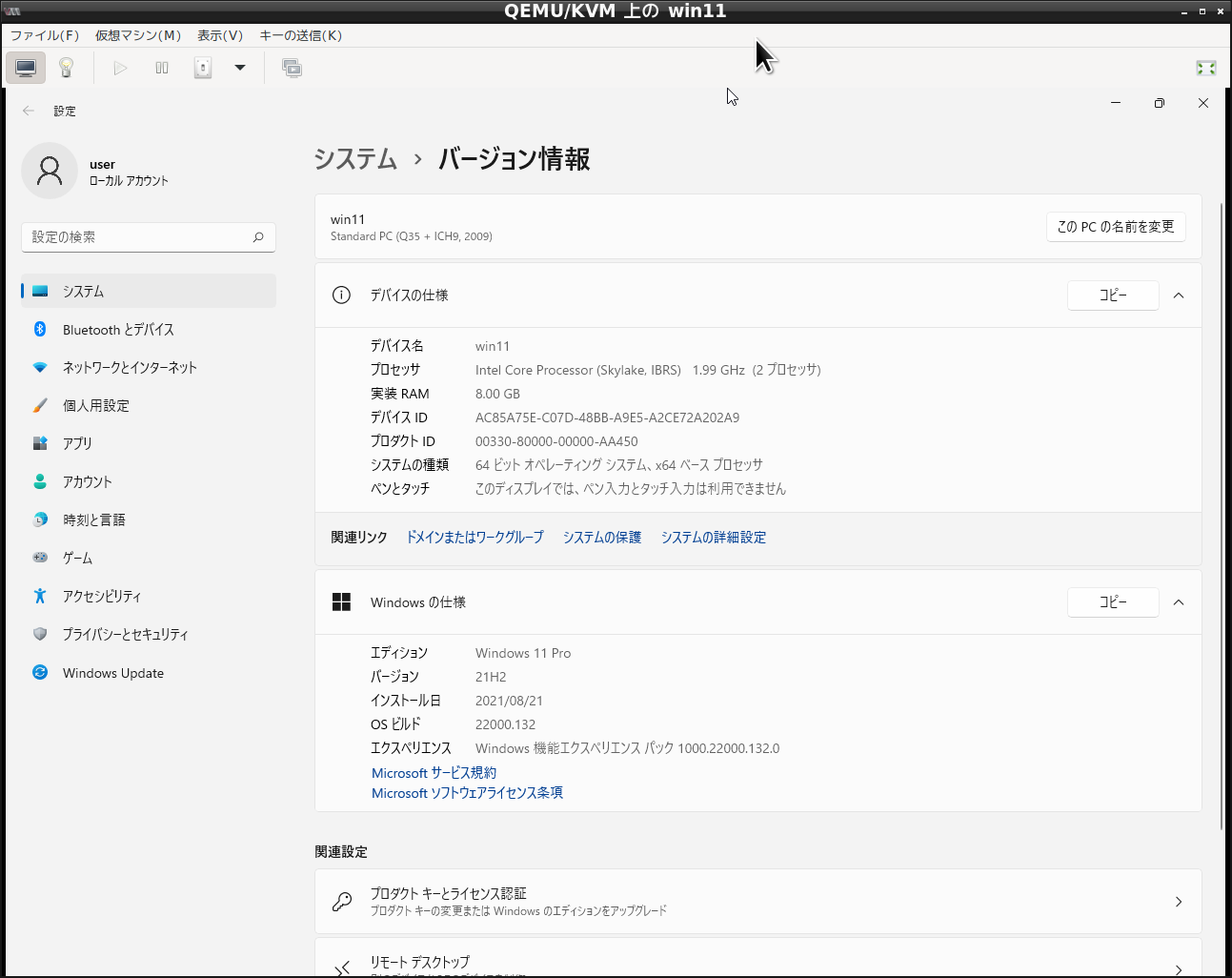Open プライバシーとセキュリティ settings
This screenshot has width=1232, height=978.
point(149,634)
